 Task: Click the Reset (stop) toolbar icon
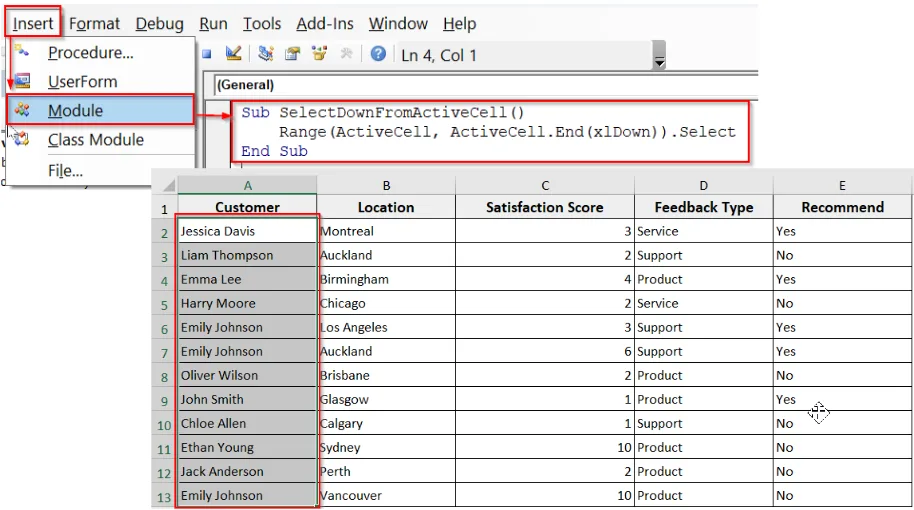(207, 54)
